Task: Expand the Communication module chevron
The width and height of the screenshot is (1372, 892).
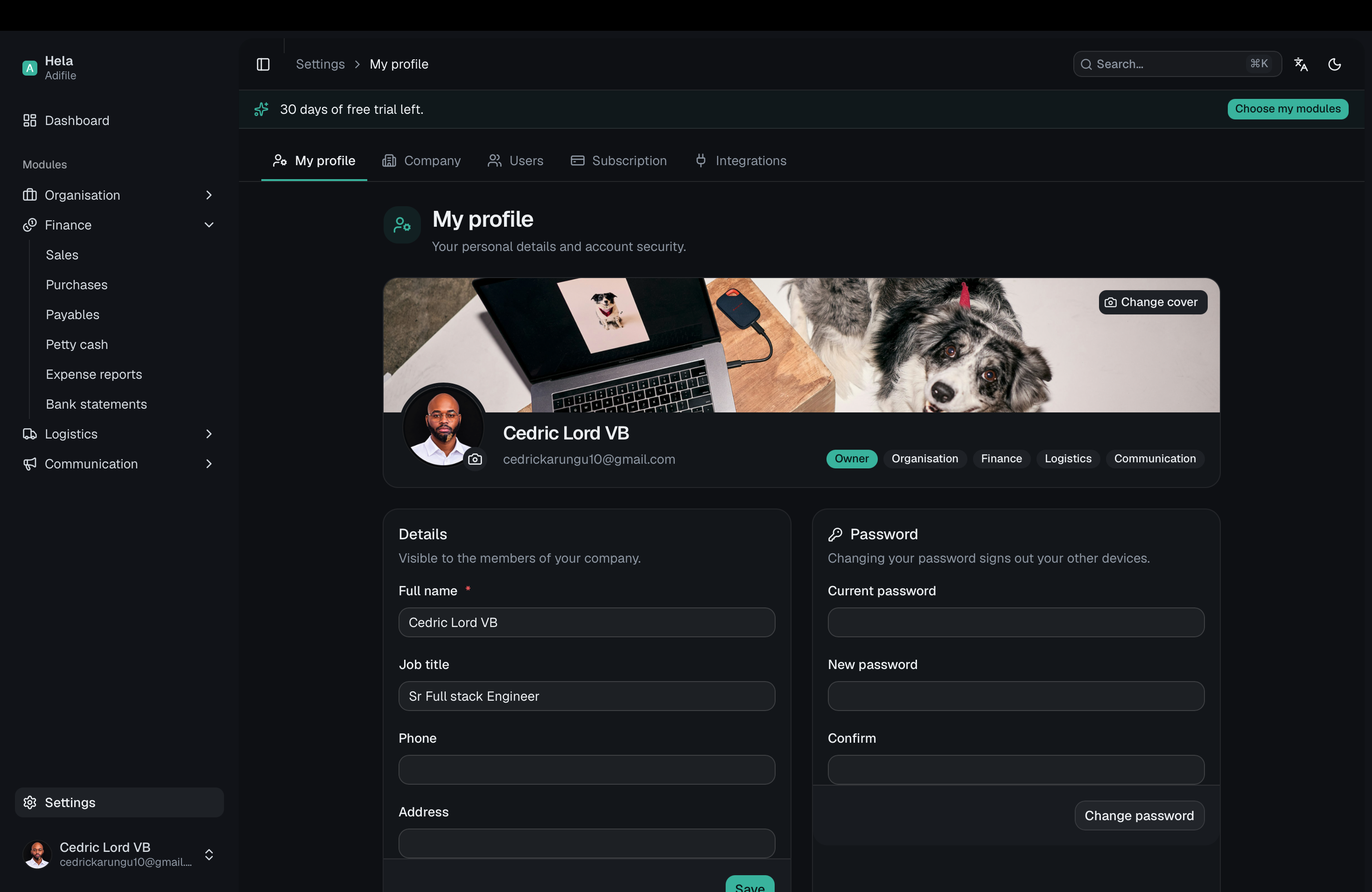Action: [209, 464]
